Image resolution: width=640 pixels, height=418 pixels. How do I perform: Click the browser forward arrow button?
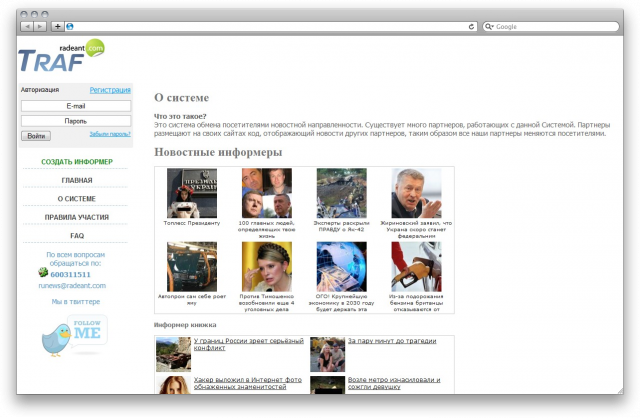(x=39, y=26)
